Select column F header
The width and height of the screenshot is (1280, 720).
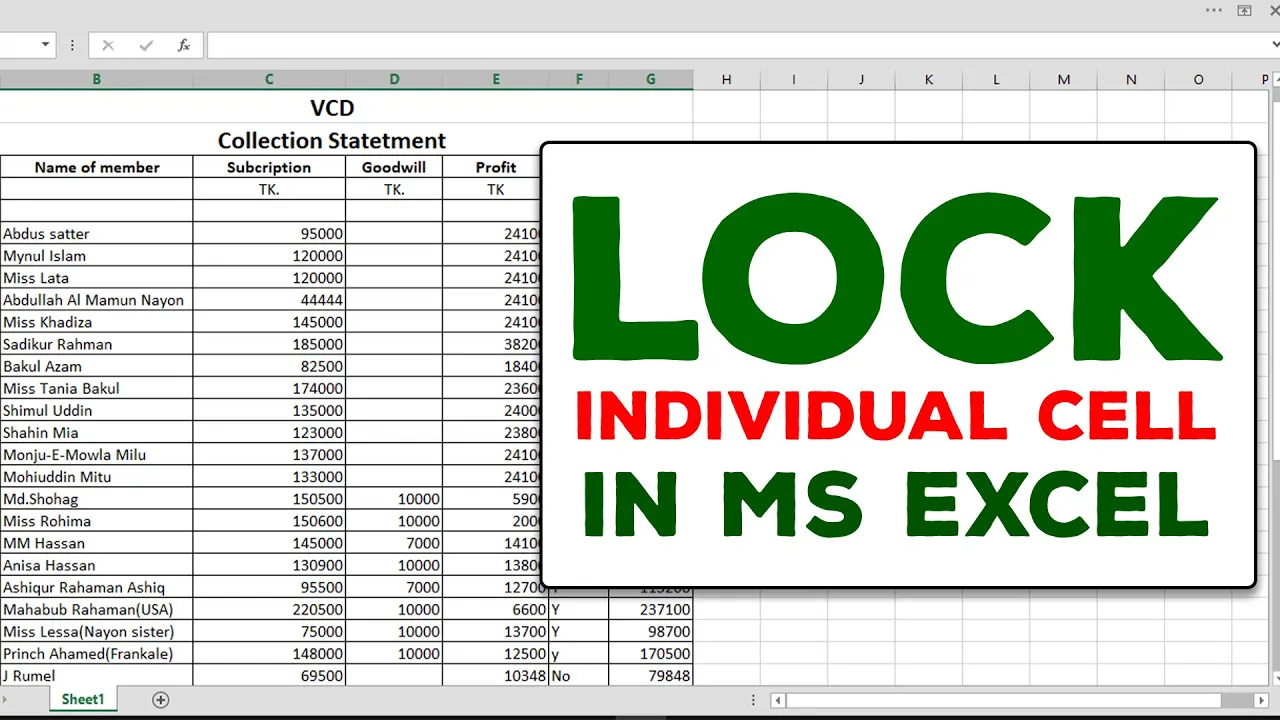click(x=579, y=79)
